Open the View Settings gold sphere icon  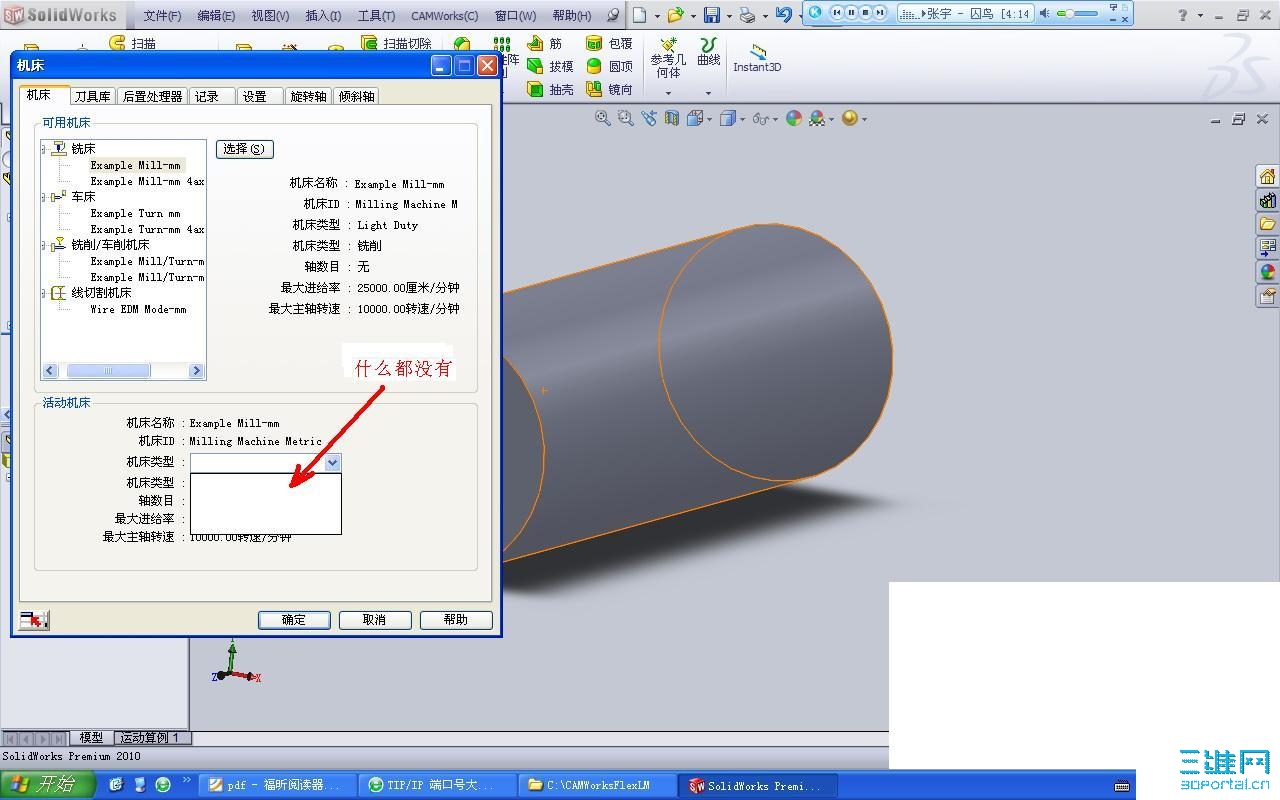(x=850, y=118)
